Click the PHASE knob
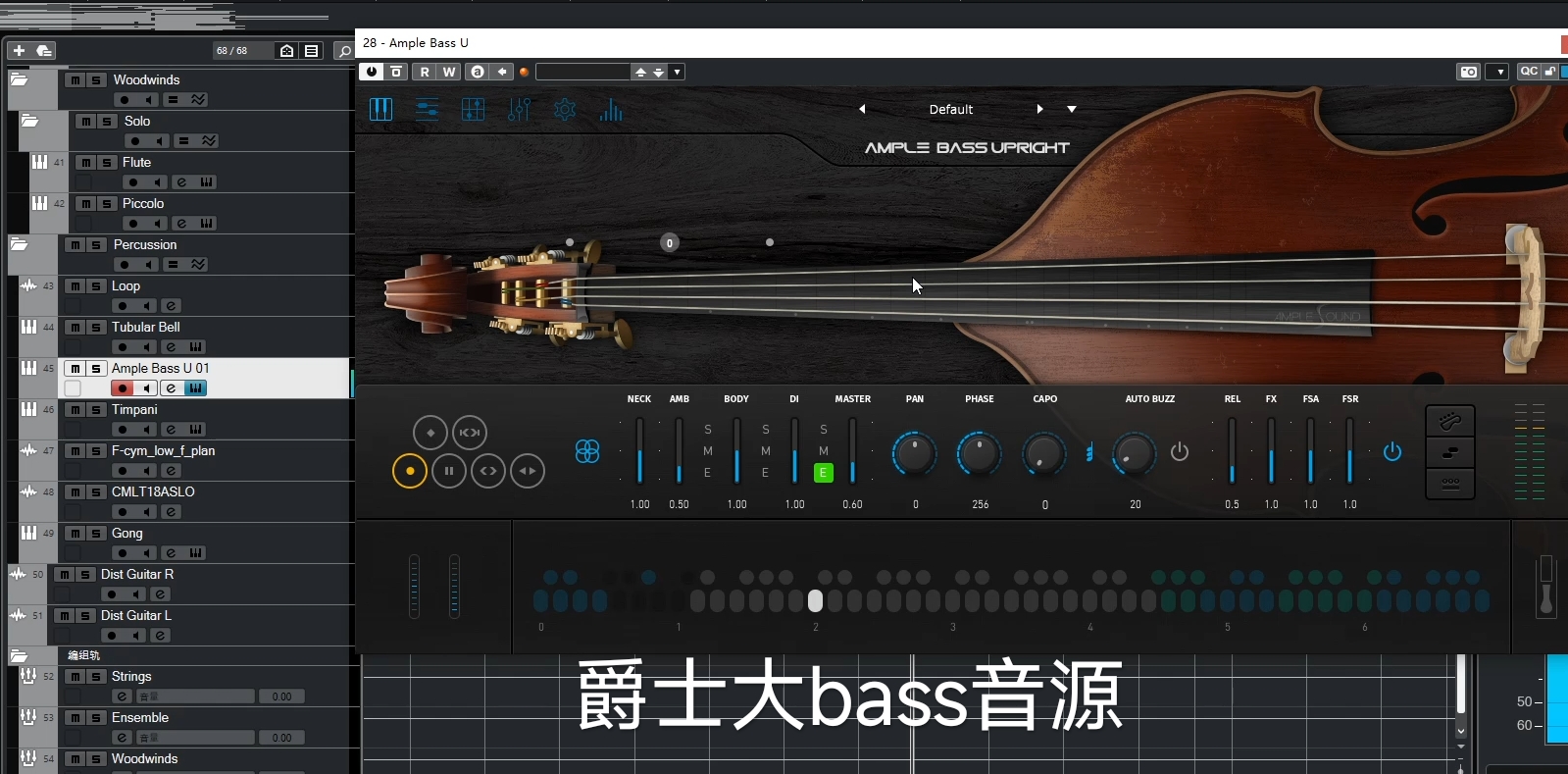This screenshot has height=774, width=1568. tap(979, 453)
